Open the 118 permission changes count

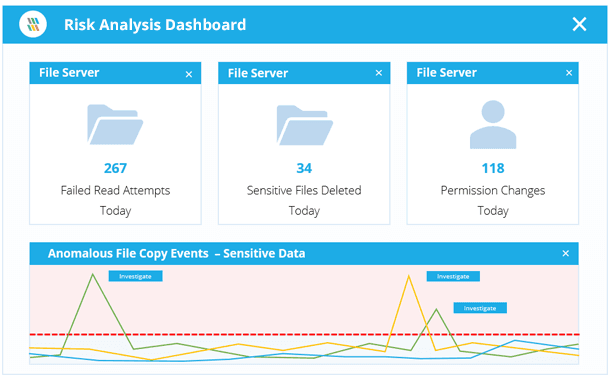click(x=493, y=168)
